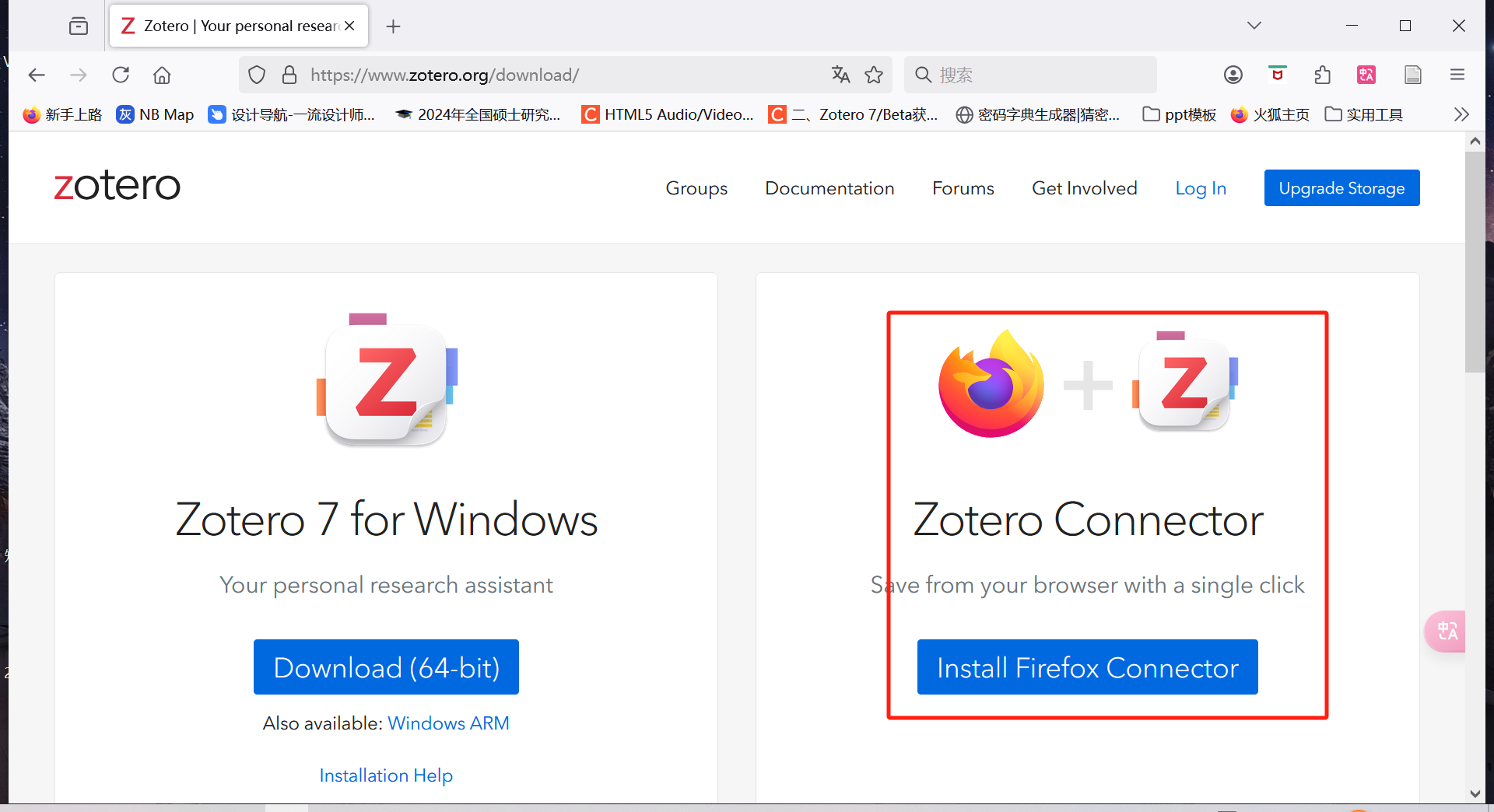Image resolution: width=1494 pixels, height=812 pixels.
Task: Click the floating translate widget on page
Action: click(1447, 631)
